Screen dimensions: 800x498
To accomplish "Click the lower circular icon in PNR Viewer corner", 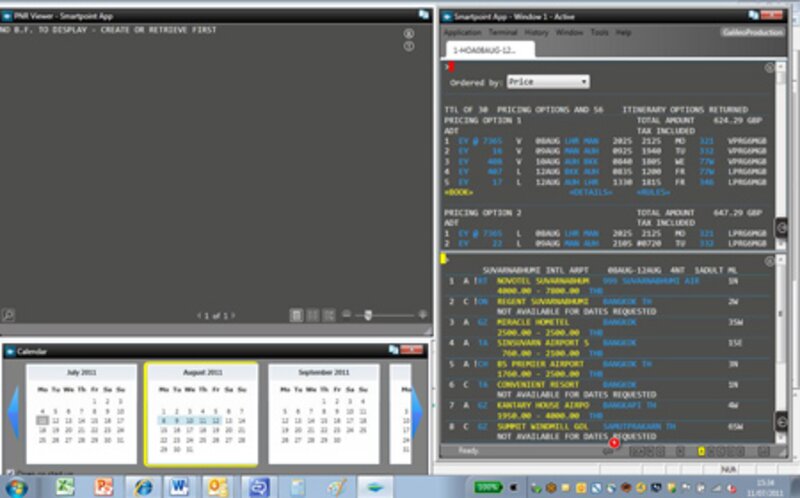I will coord(409,46).
